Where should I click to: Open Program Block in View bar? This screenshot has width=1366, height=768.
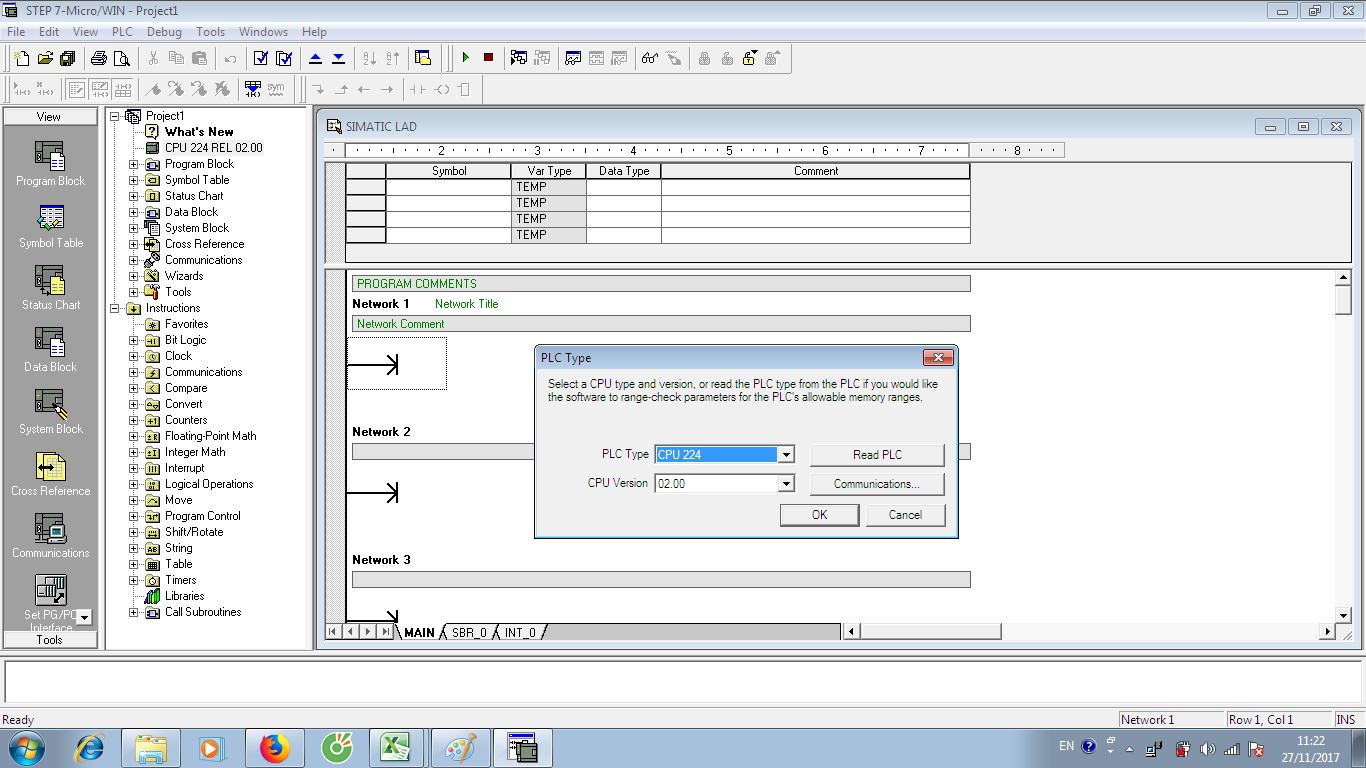(x=50, y=164)
